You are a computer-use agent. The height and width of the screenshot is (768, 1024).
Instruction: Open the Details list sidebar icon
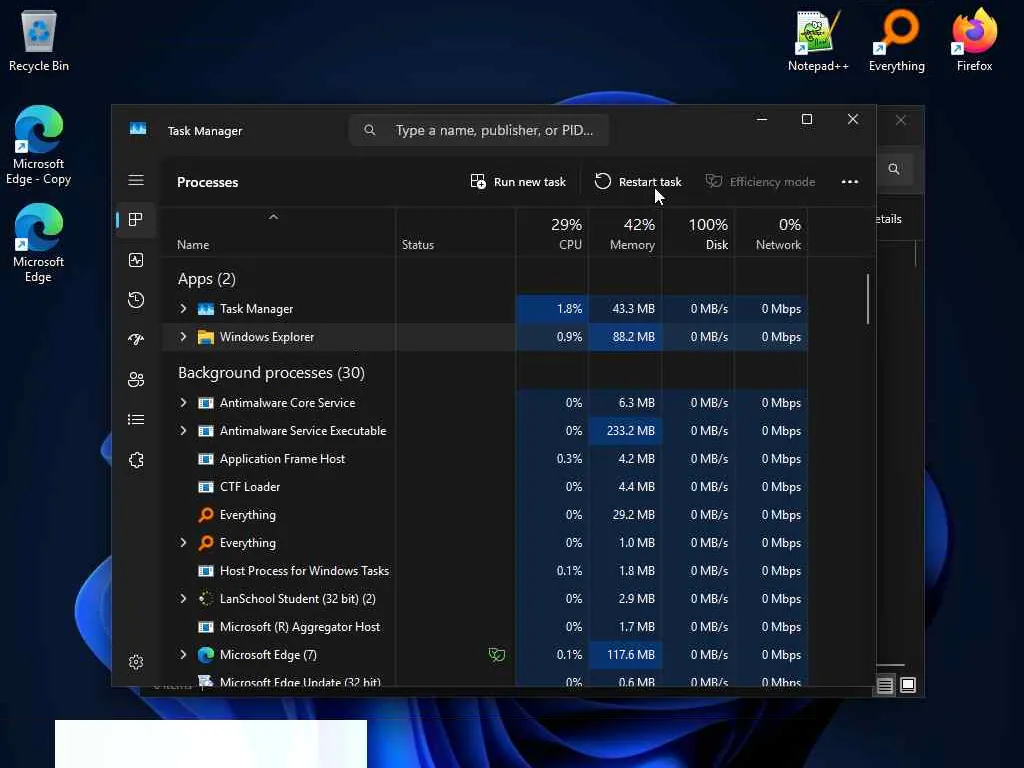tap(136, 419)
